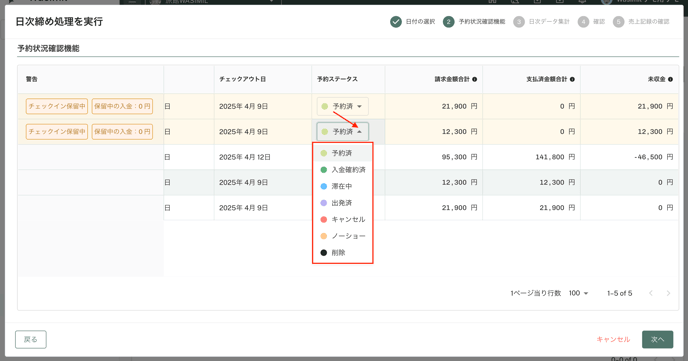This screenshot has height=361, width=688.
Task: Select 予約済 from the status list
Action: (342, 153)
